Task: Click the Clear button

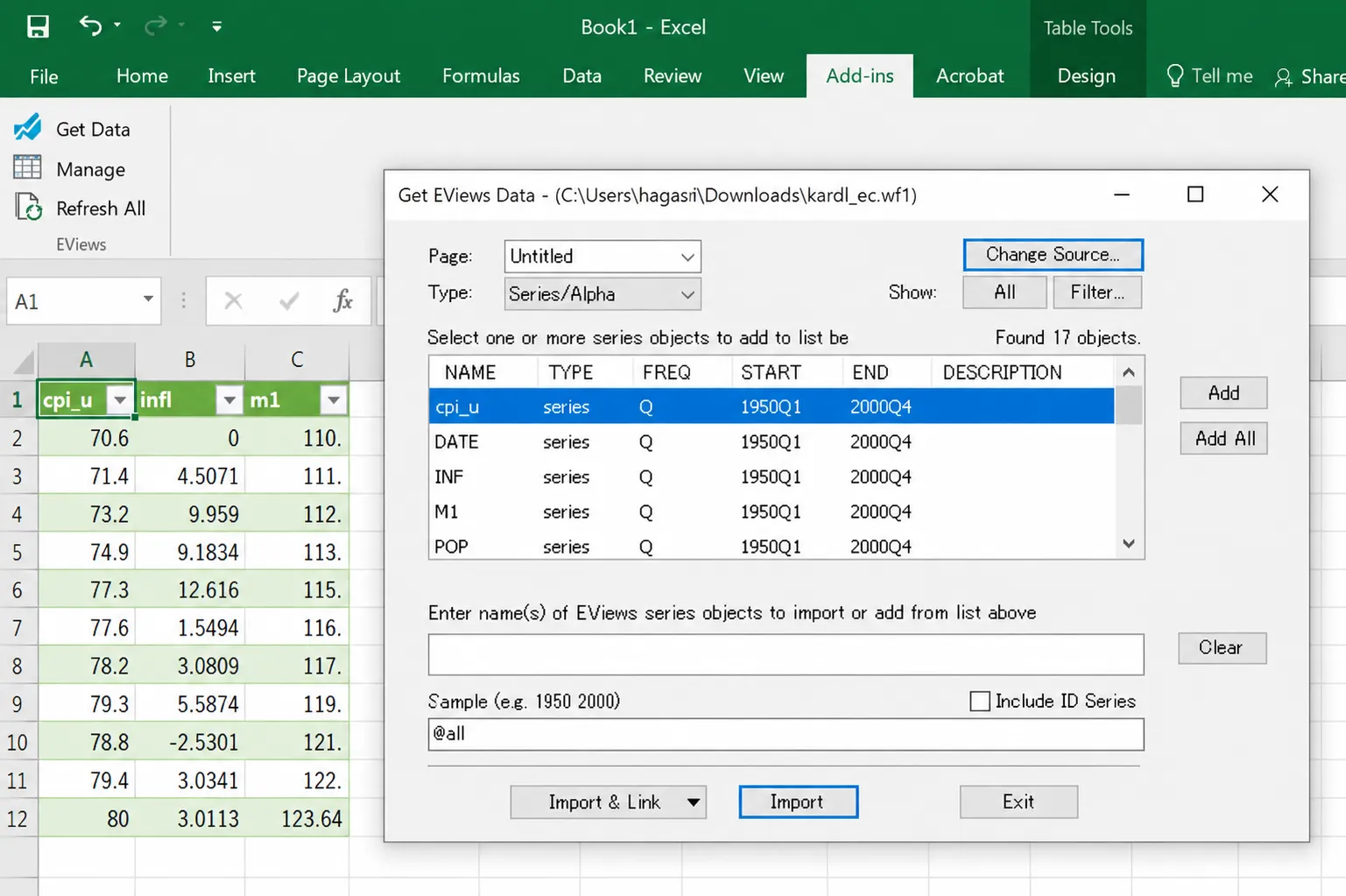Action: [1222, 648]
